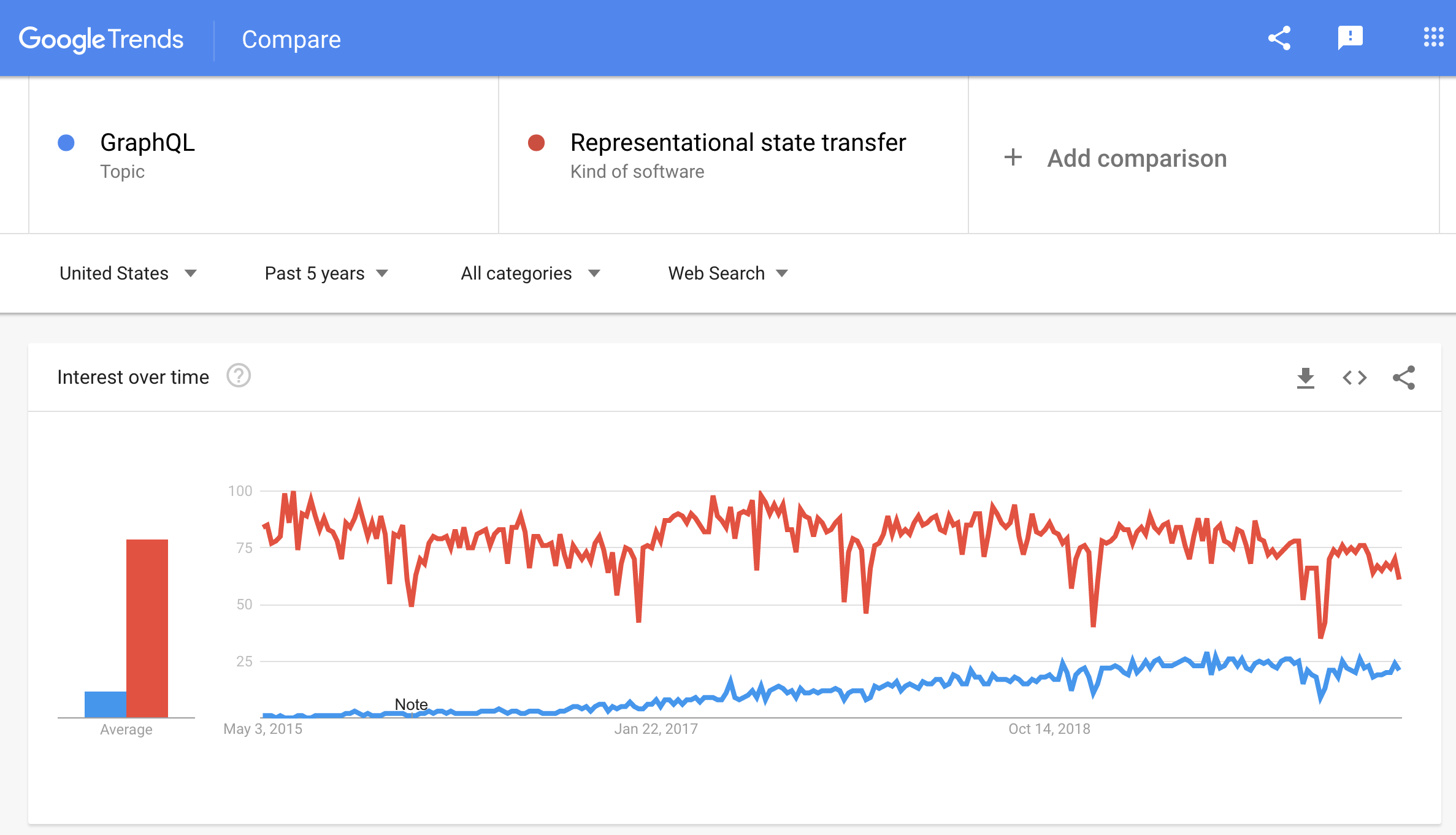The height and width of the screenshot is (835, 1456).
Task: Click the plus icon beside Add comparison
Action: 1013,158
